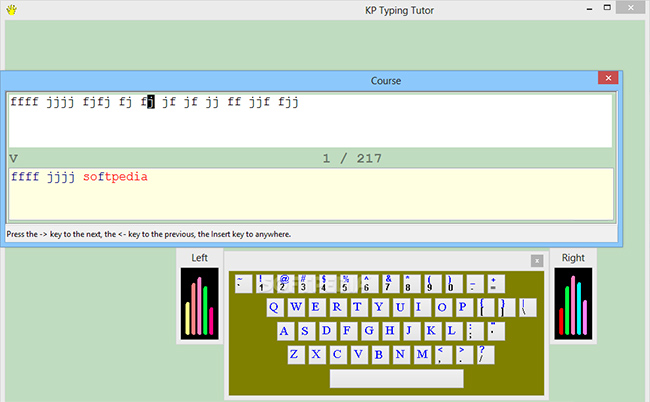
Task: Close the Course window
Action: pos(608,78)
